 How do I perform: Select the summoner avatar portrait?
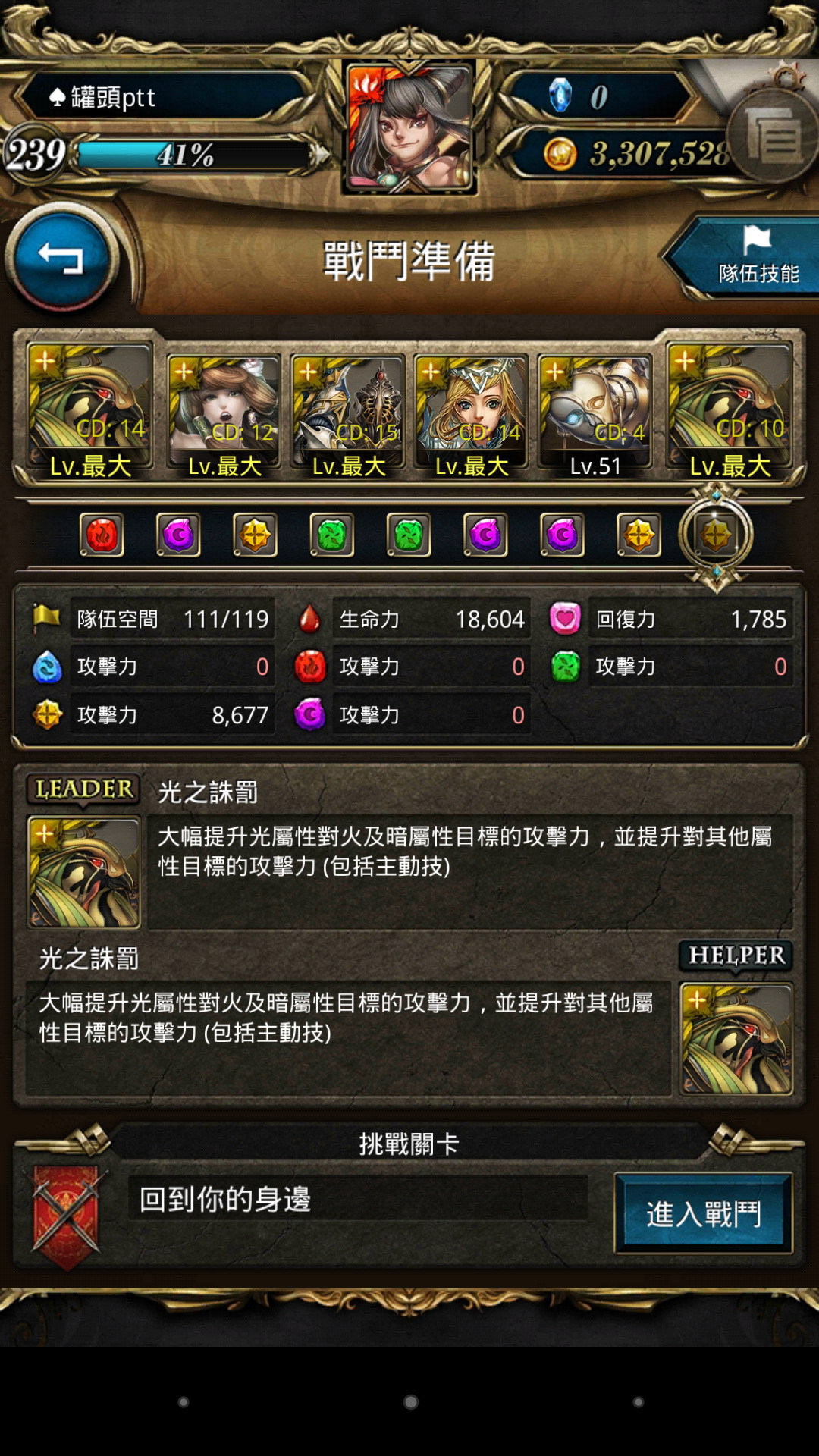409,127
